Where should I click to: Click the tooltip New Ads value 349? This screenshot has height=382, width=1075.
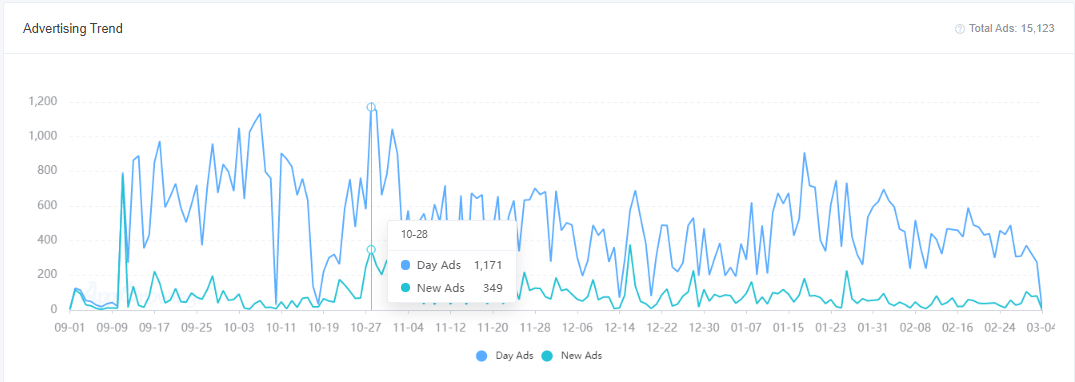[x=493, y=288]
